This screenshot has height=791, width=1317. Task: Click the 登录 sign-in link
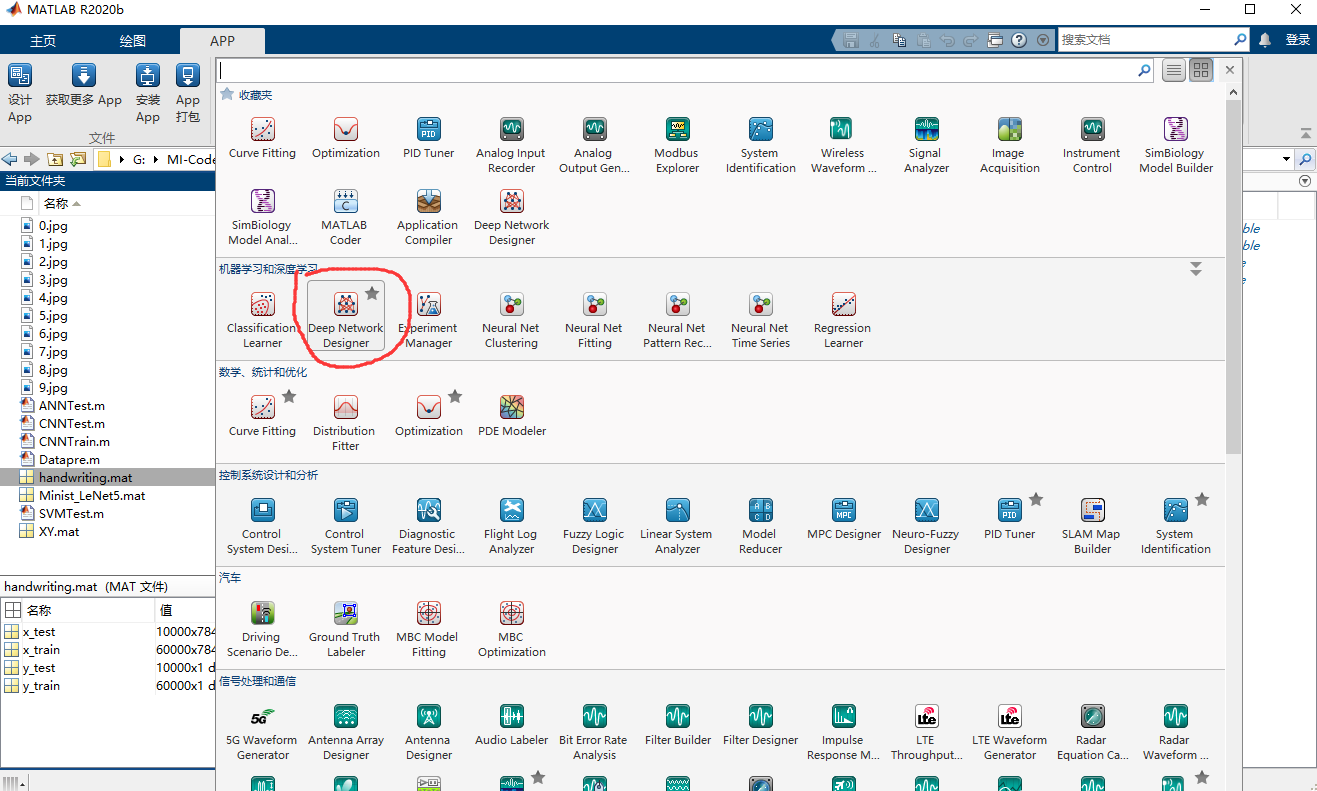(1297, 40)
